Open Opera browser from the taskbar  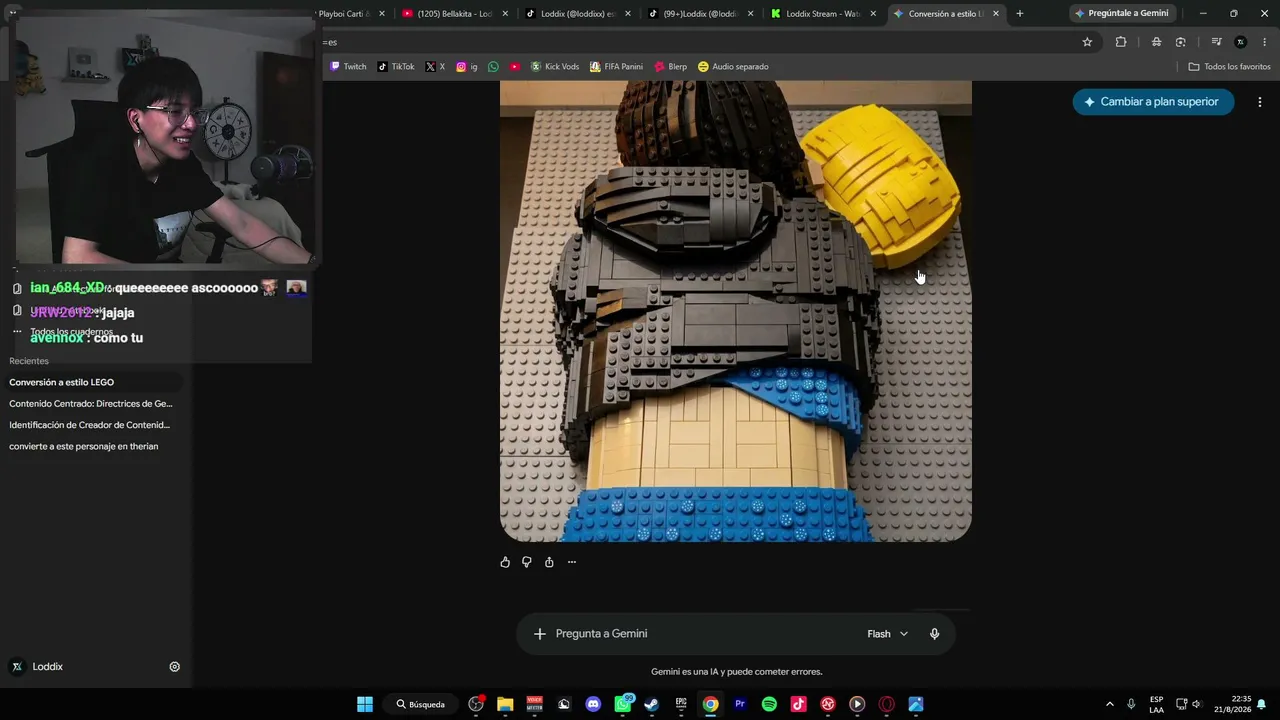click(x=886, y=704)
